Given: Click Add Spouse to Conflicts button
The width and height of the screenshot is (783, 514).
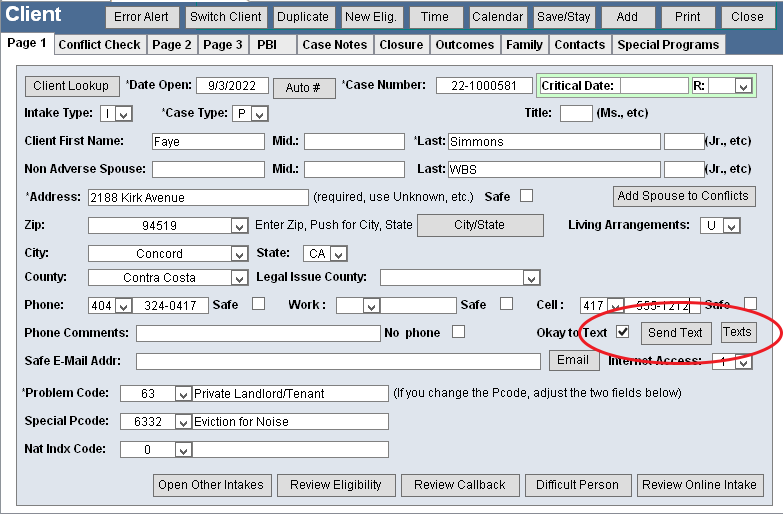Looking at the screenshot, I should (x=684, y=196).
